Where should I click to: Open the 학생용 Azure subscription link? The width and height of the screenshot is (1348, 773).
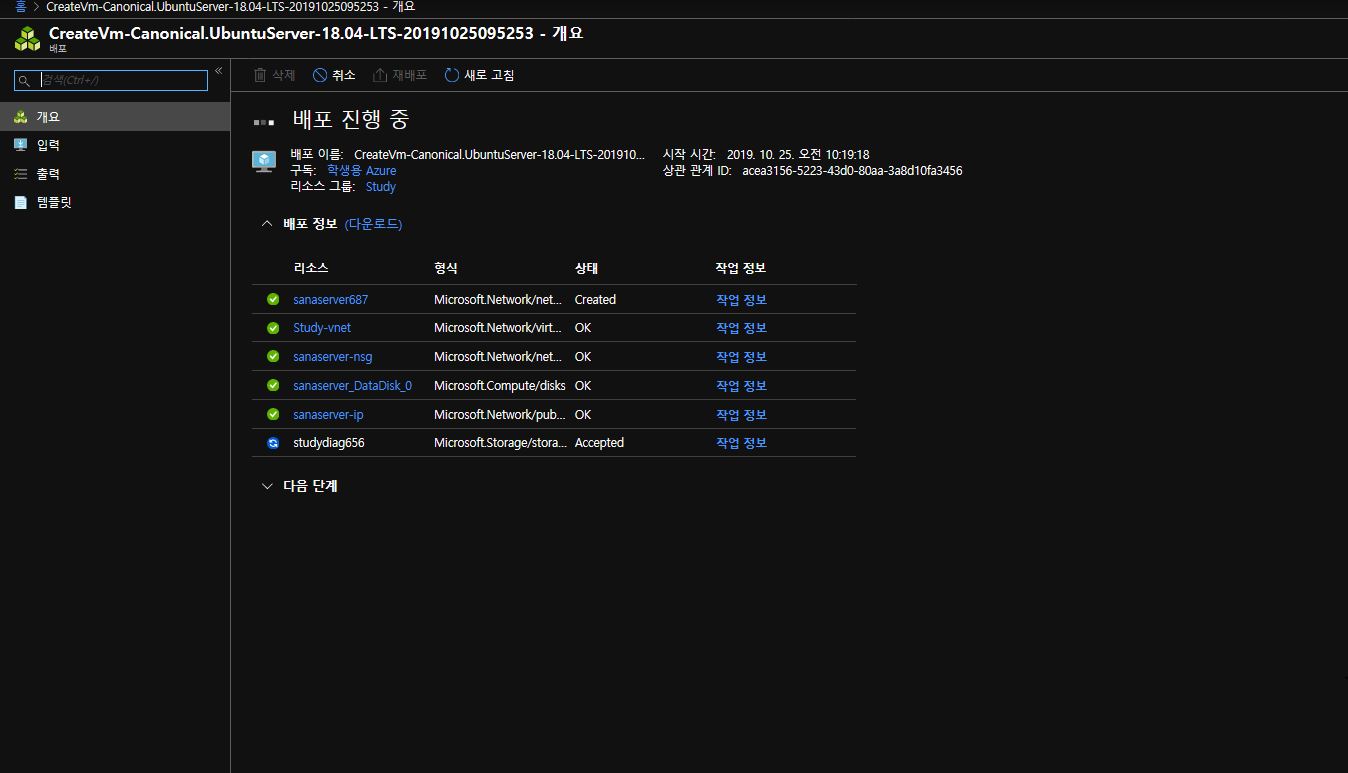[x=361, y=171]
